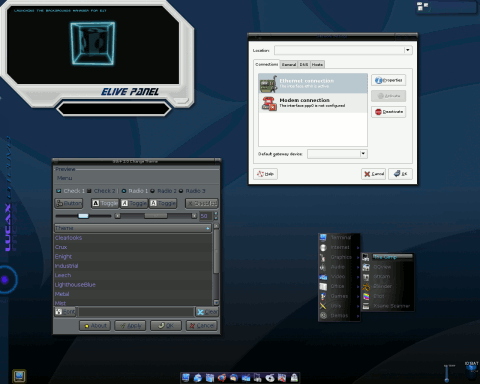The width and height of the screenshot is (480, 384).
Task: Open the Video submenu in the menu
Action: pos(339,277)
